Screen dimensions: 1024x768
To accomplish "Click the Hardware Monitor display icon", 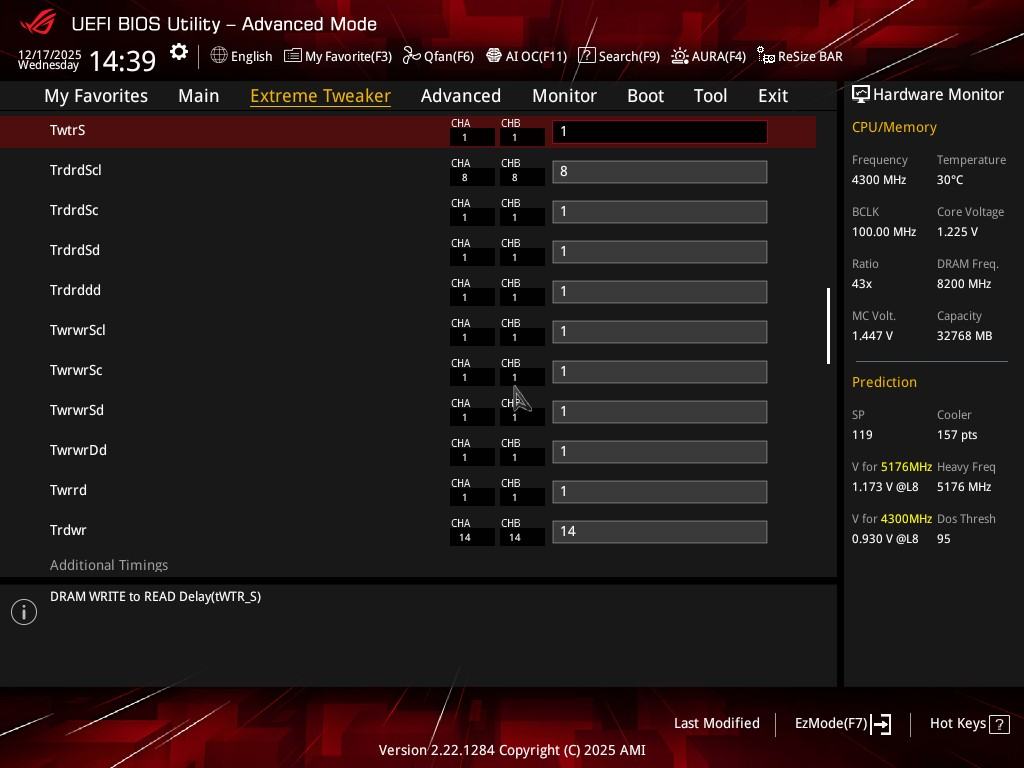I will click(861, 94).
